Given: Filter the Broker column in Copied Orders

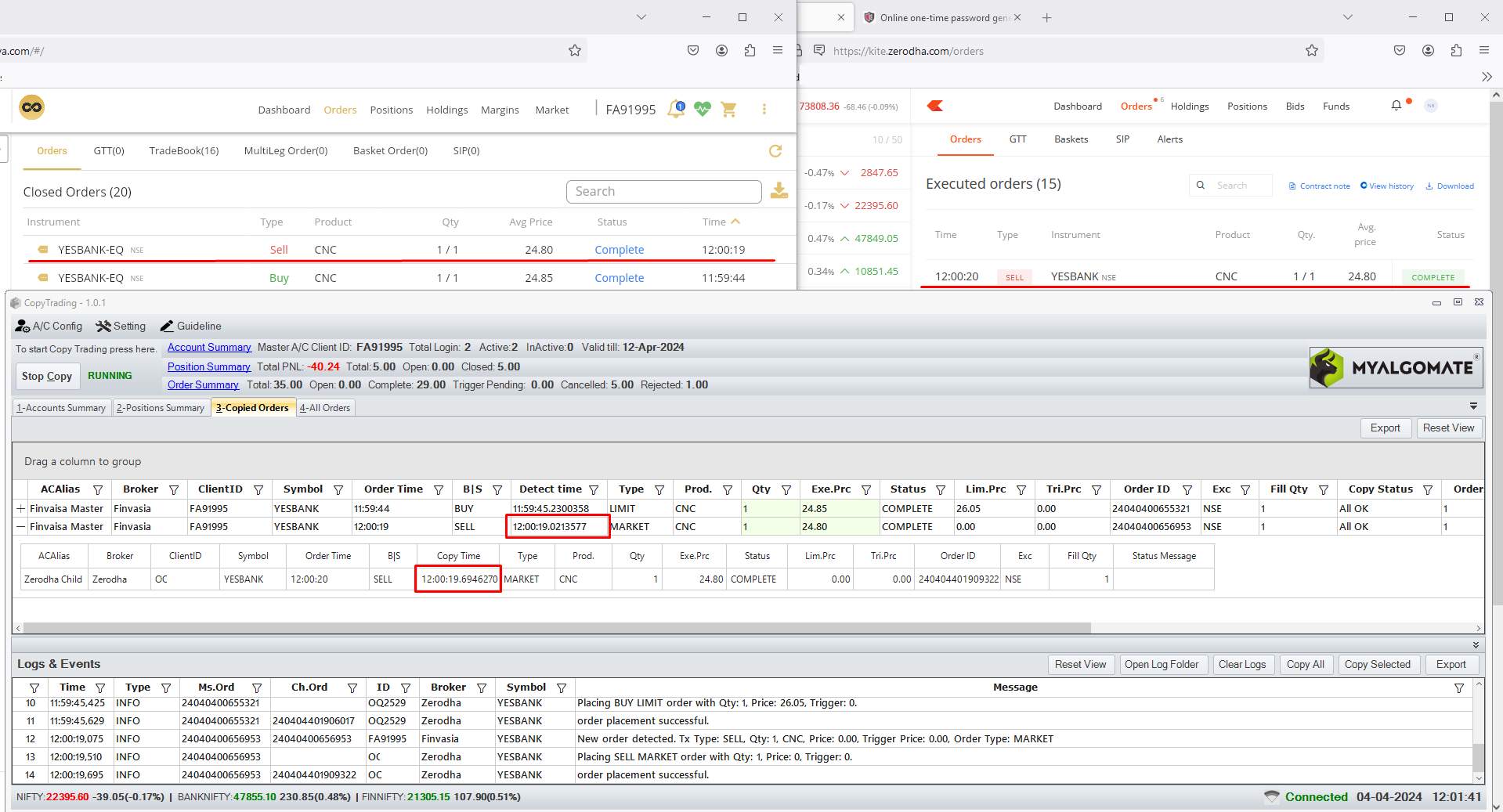Looking at the screenshot, I should click(x=174, y=489).
